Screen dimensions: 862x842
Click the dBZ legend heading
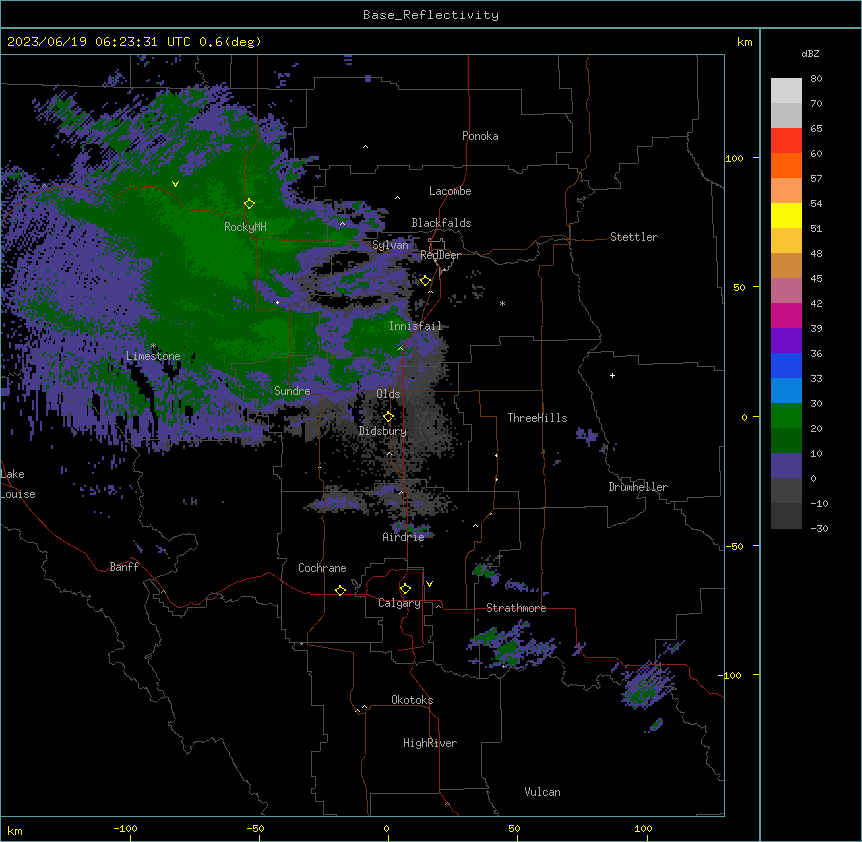pyautogui.click(x=810, y=54)
